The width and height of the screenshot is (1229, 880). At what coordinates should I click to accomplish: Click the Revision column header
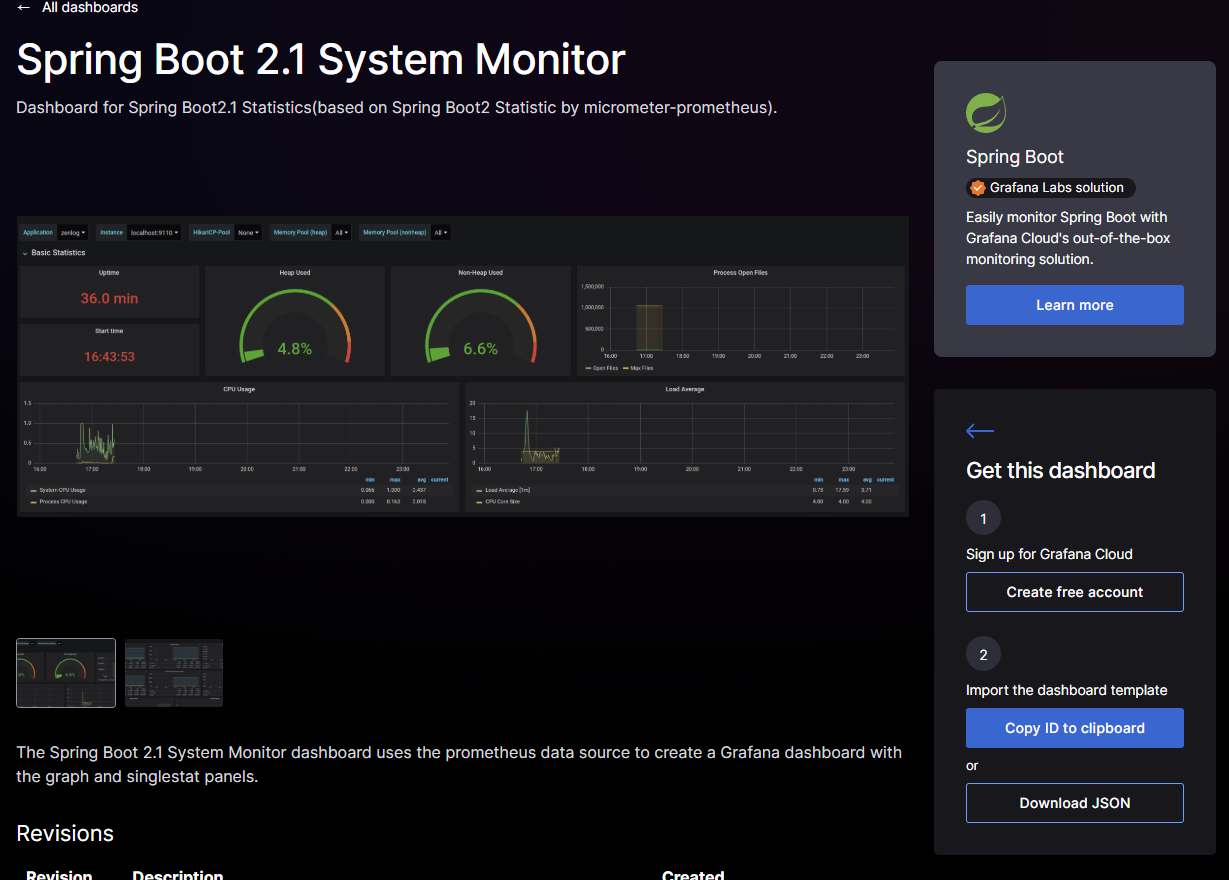click(59, 875)
